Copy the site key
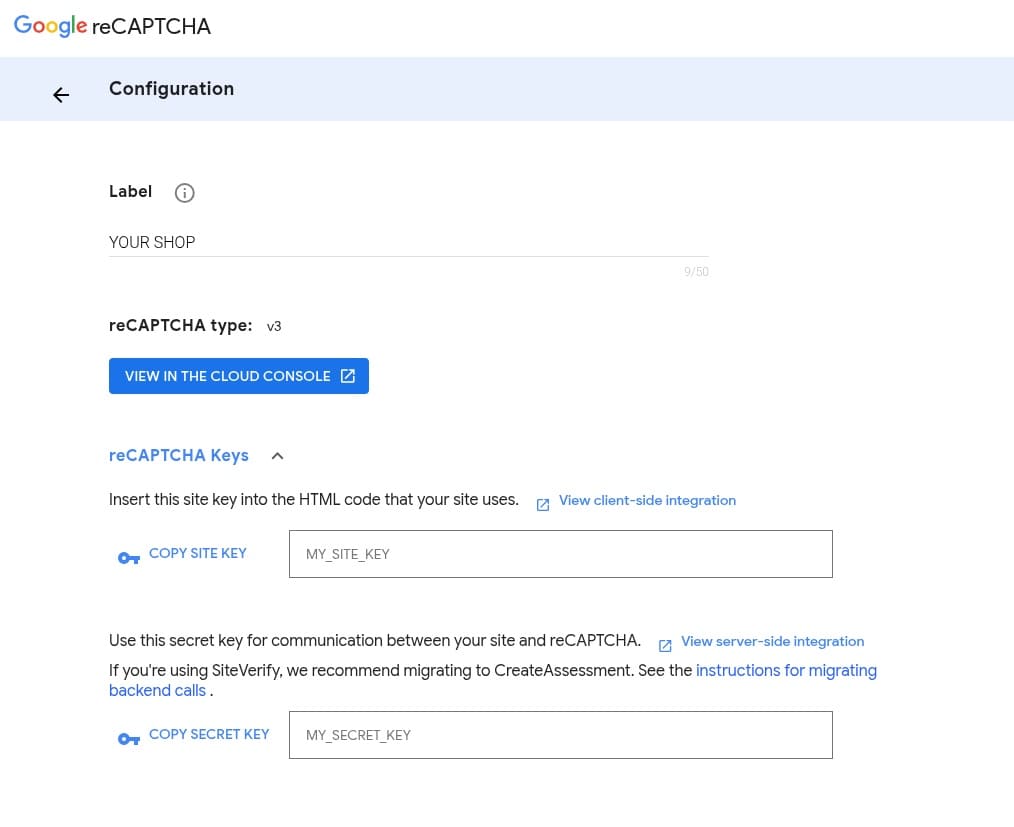Viewport: 1014px width, 827px height. [197, 553]
